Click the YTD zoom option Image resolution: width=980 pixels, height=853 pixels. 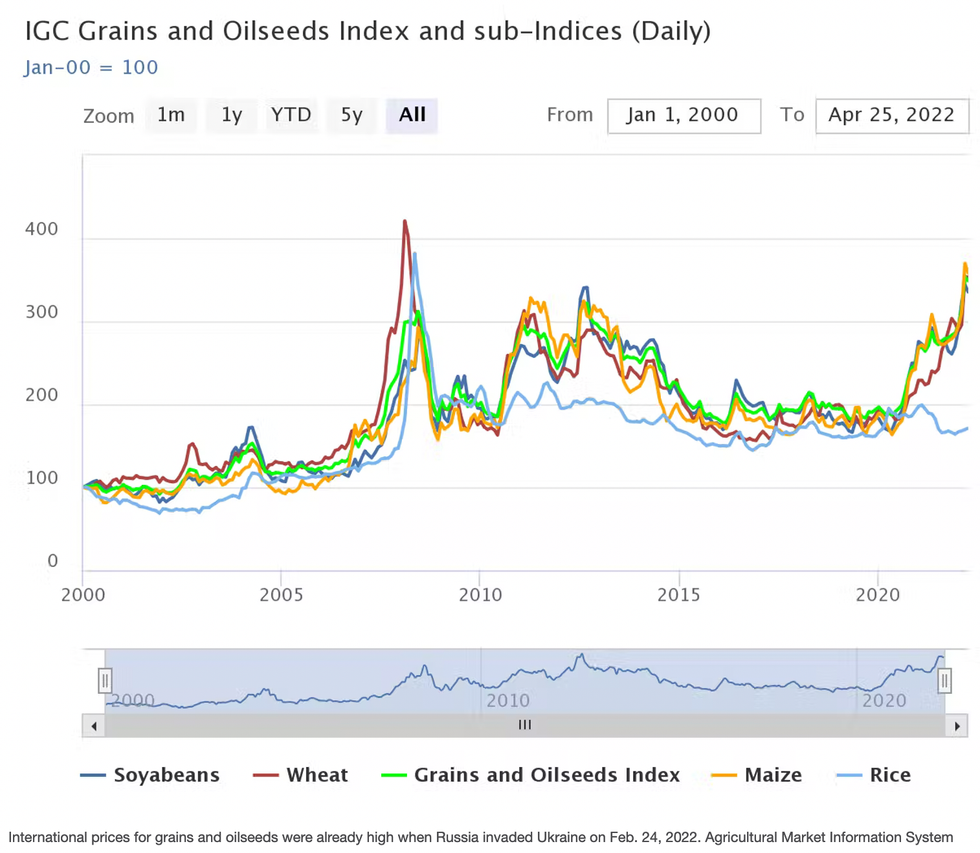click(x=291, y=114)
